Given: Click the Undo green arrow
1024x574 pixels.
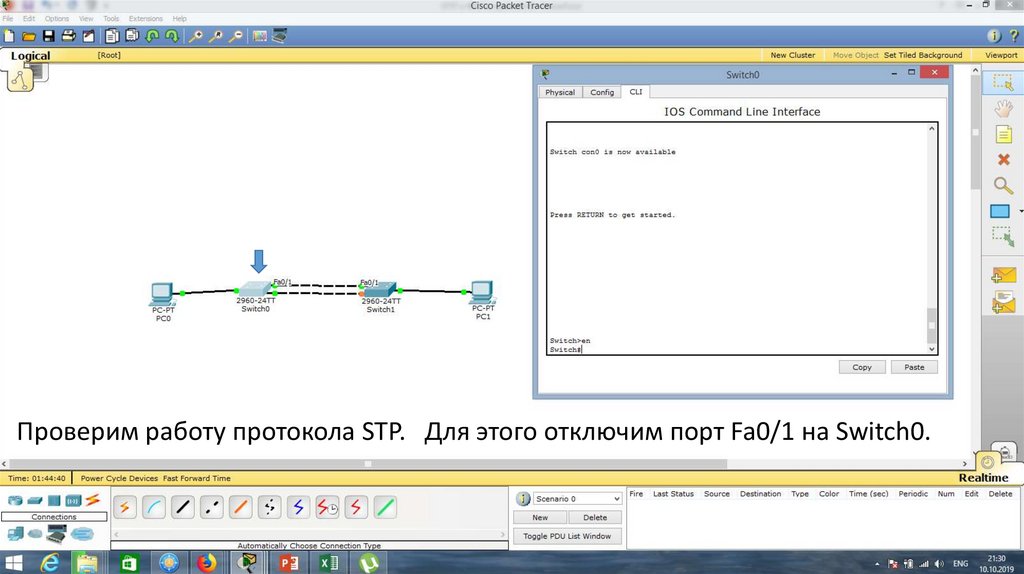Looking at the screenshot, I should pyautogui.click(x=152, y=36).
